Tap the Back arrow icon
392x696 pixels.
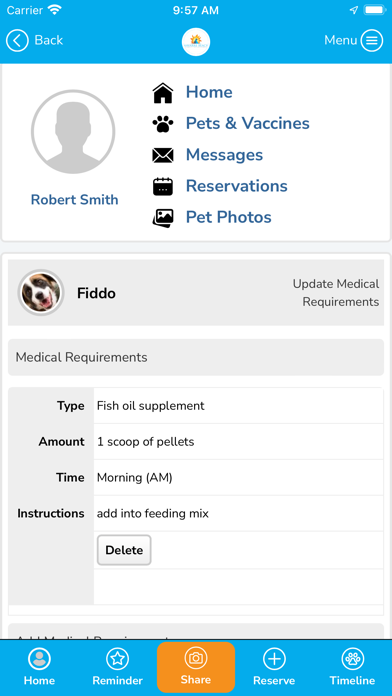tap(17, 41)
